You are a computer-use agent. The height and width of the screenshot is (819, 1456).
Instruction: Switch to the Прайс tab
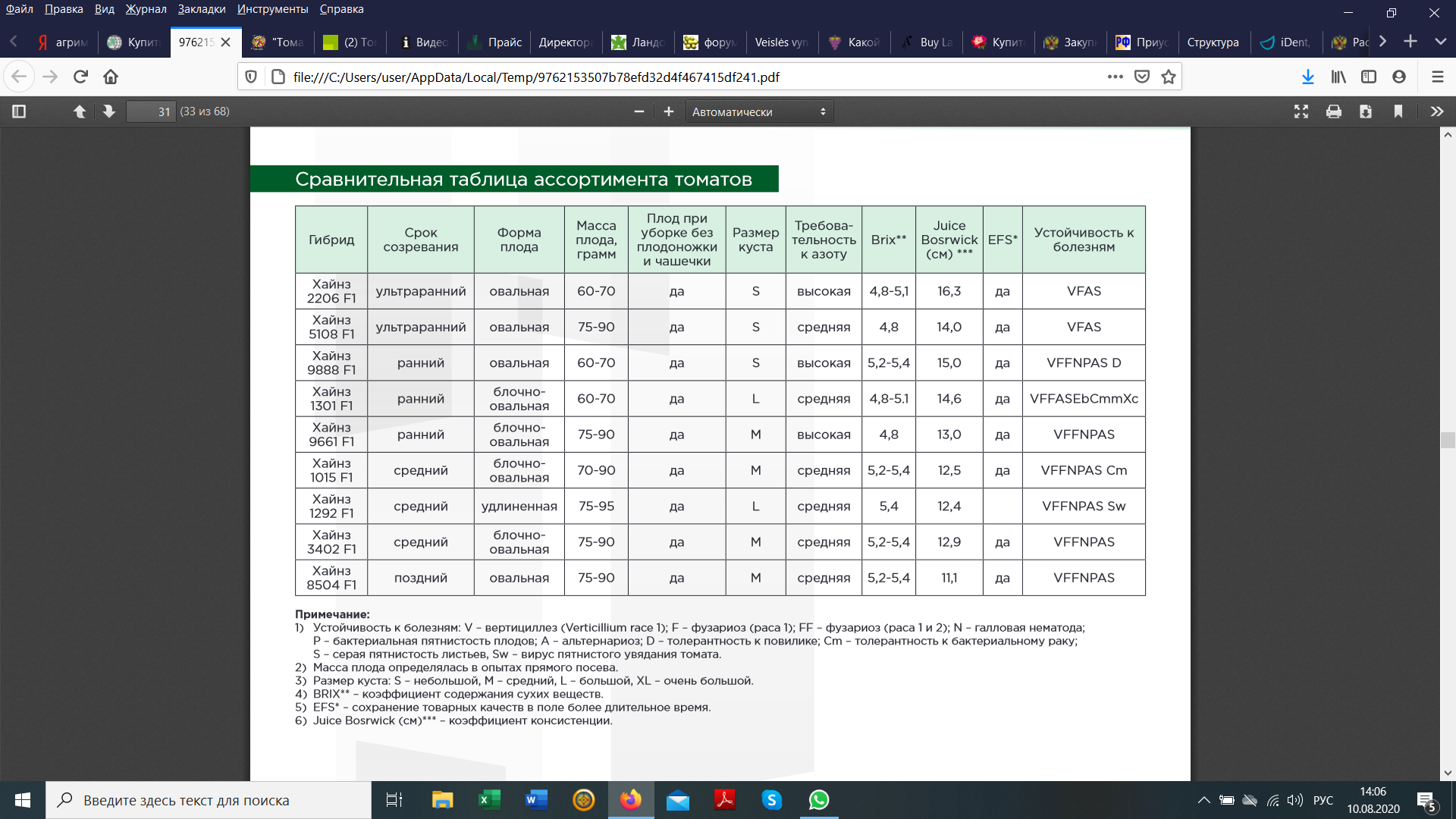coord(496,42)
